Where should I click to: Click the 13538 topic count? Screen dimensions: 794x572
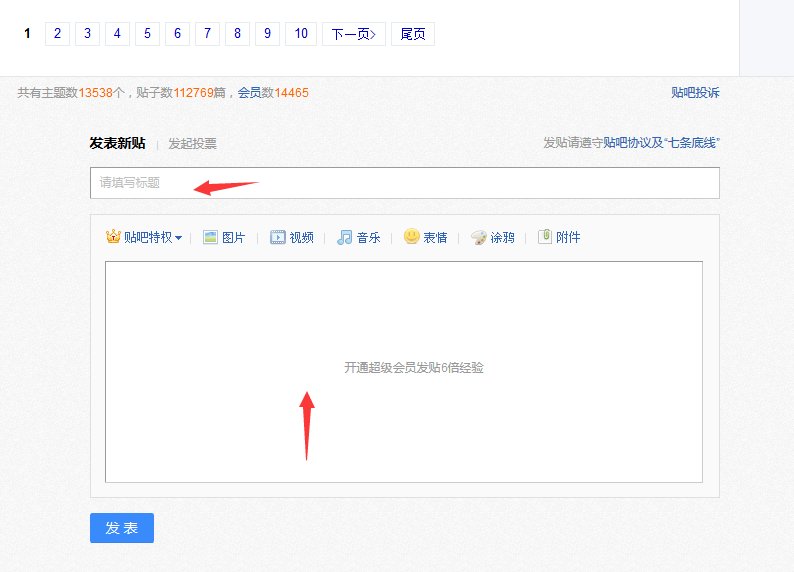(96, 93)
